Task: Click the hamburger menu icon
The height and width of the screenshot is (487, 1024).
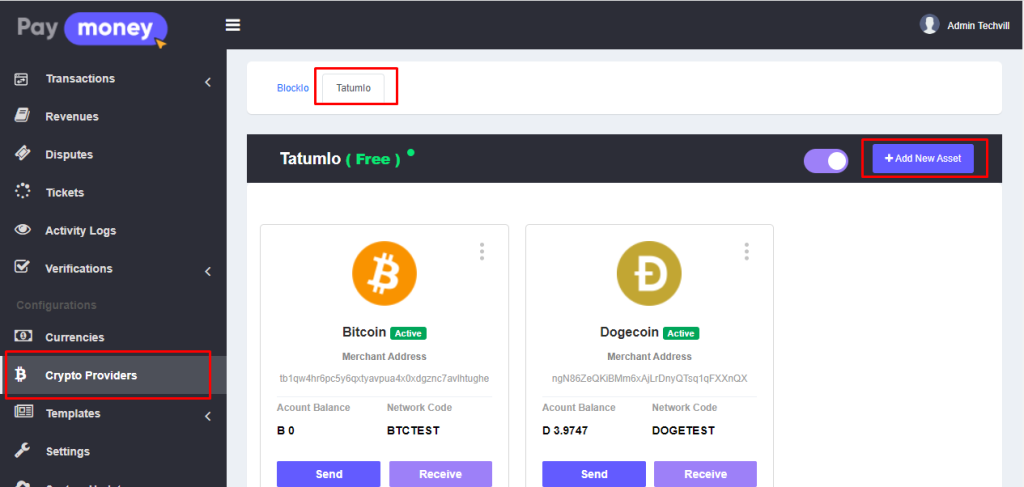Action: [x=233, y=25]
